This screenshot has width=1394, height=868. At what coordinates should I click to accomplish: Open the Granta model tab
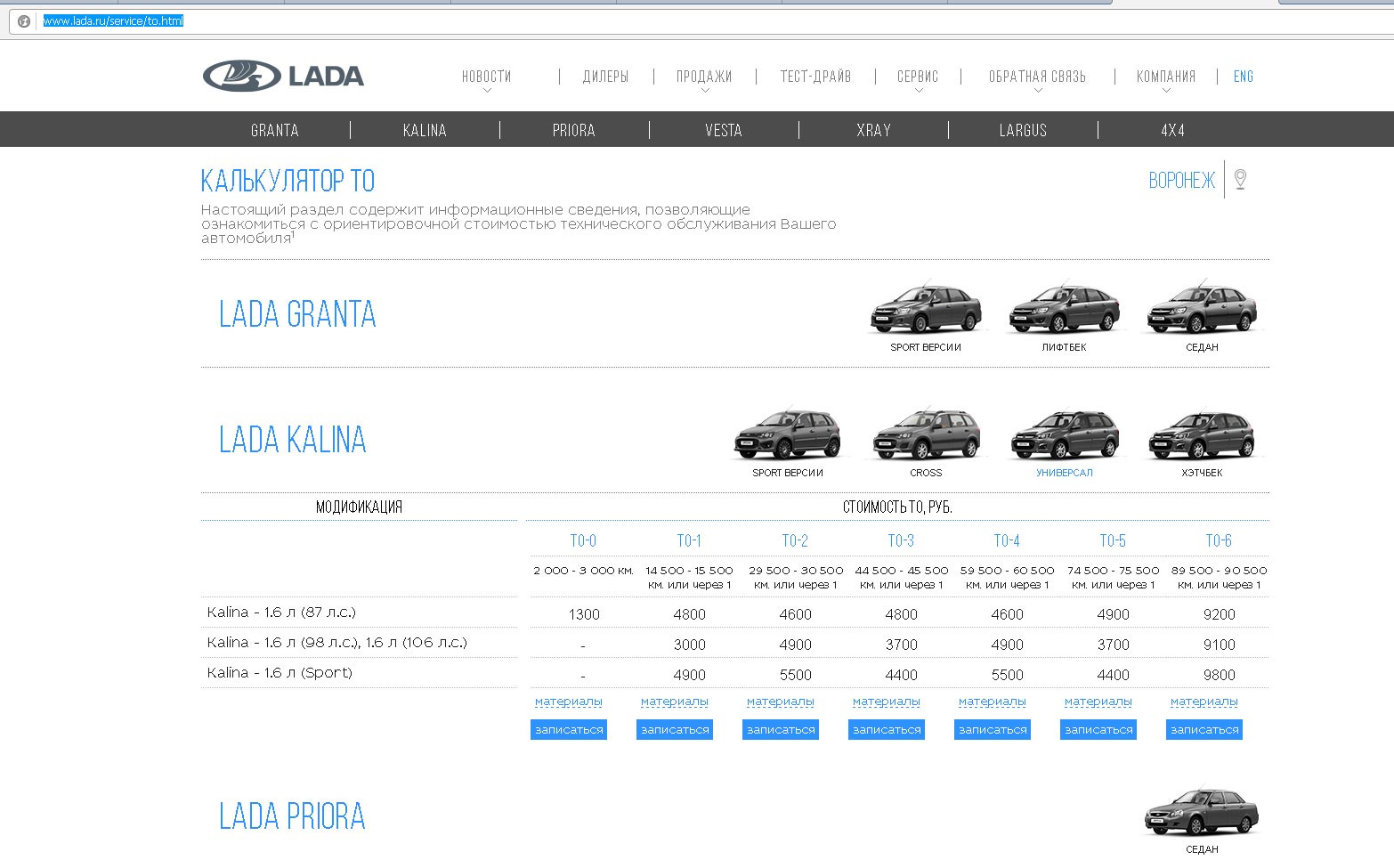click(275, 130)
